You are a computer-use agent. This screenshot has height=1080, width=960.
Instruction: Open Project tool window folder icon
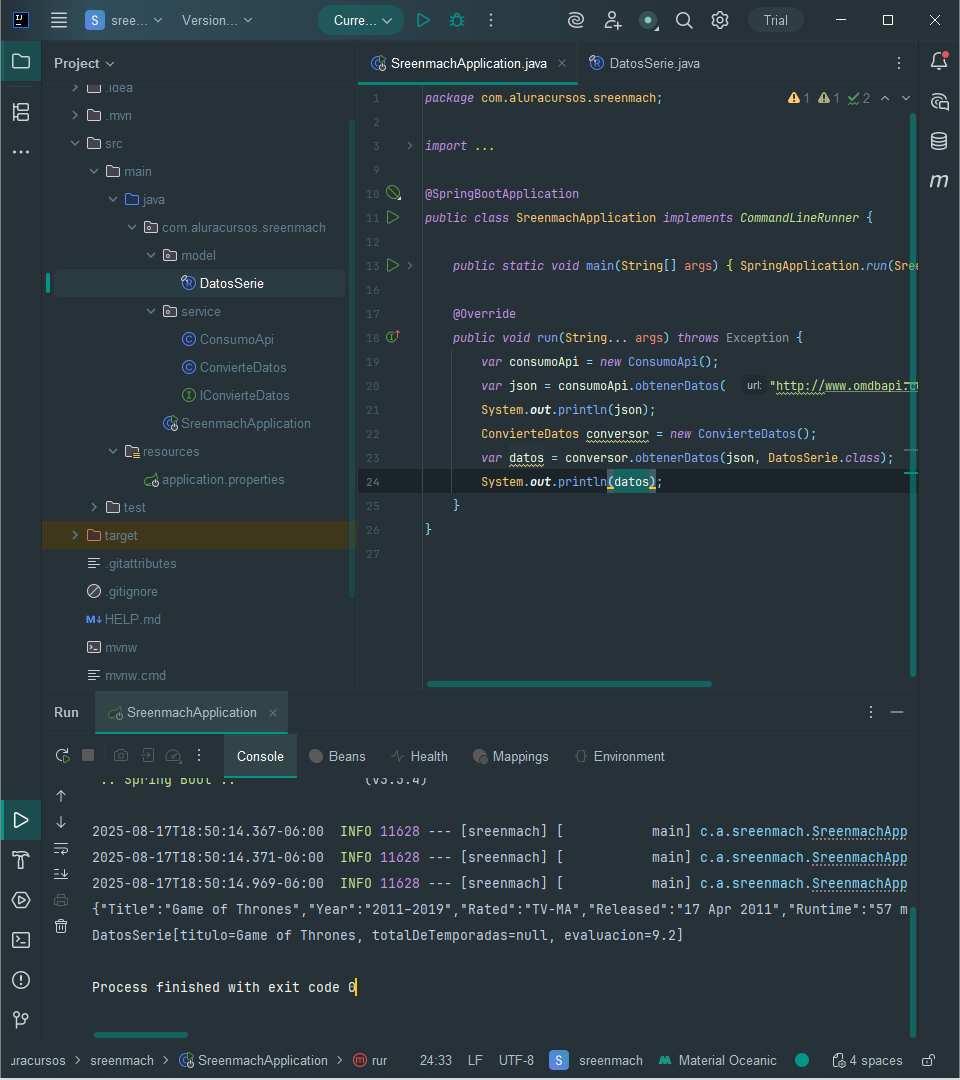[x=21, y=61]
